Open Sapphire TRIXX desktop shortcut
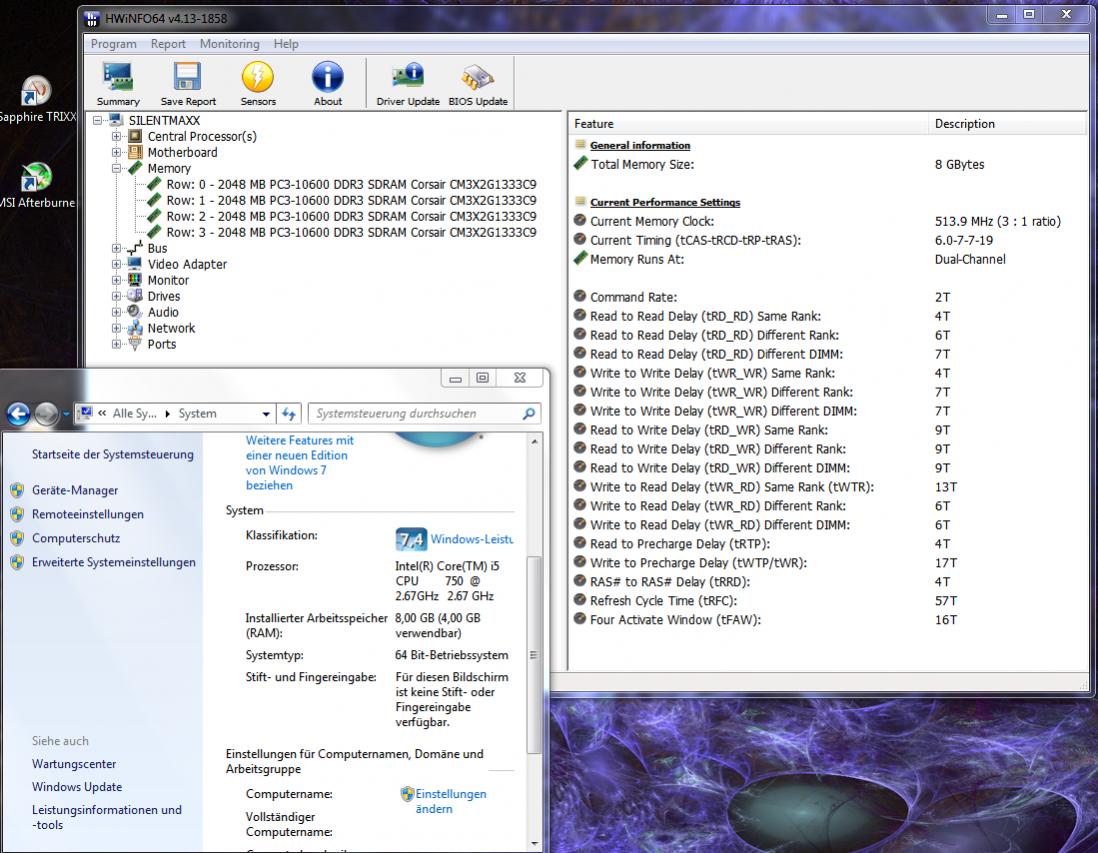This screenshot has width=1098, height=853. 36,99
